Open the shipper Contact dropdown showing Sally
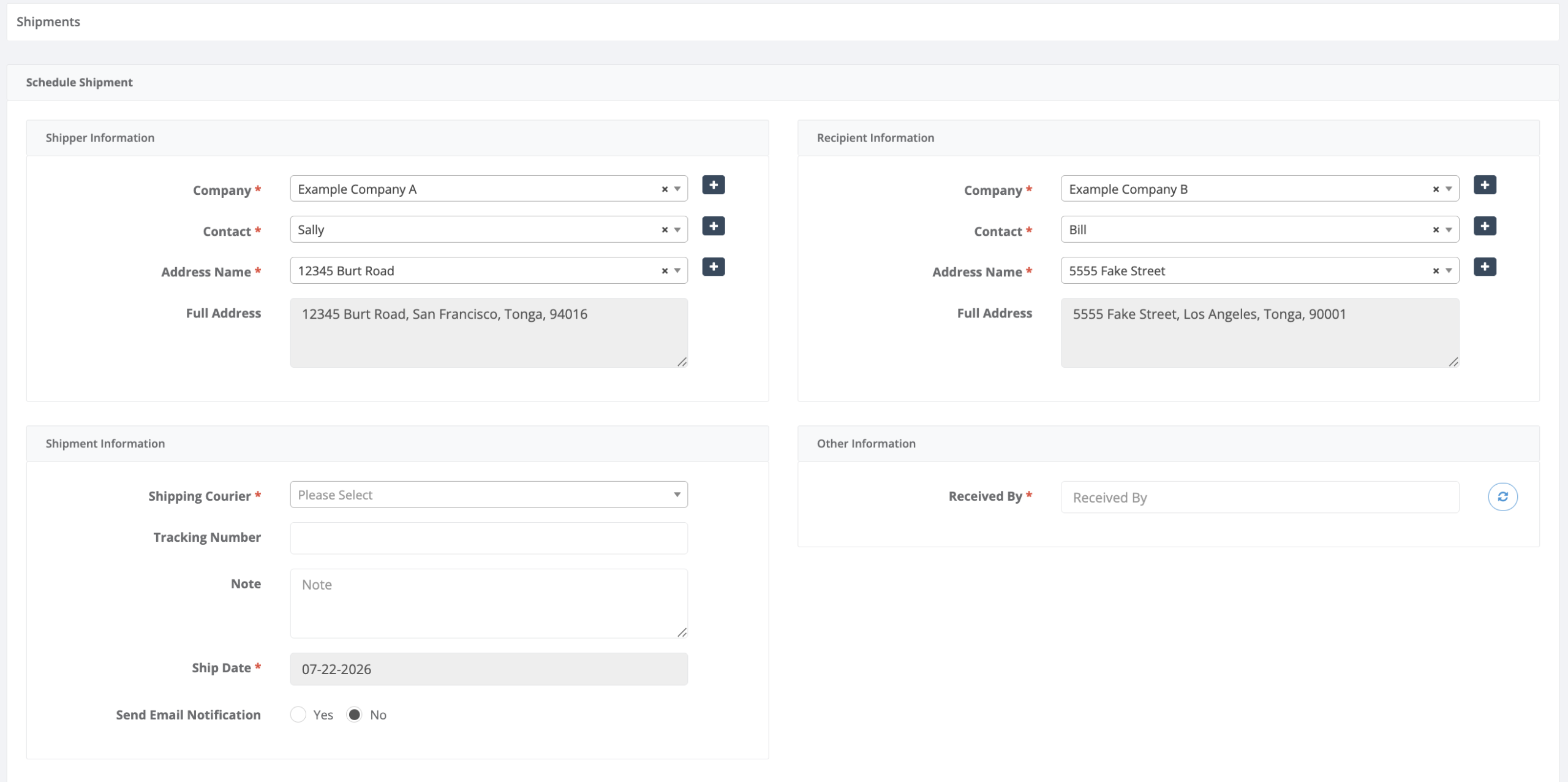 pyautogui.click(x=489, y=229)
